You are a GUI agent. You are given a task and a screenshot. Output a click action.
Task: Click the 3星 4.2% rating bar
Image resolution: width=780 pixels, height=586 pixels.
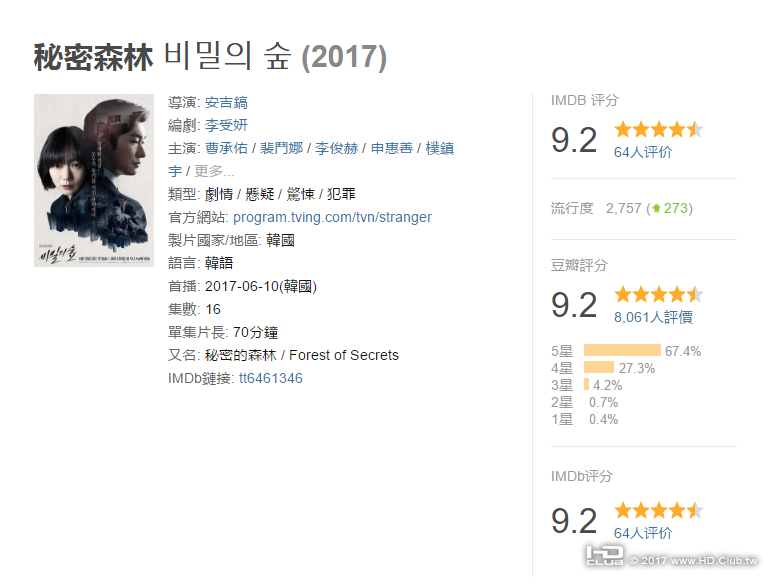point(586,385)
